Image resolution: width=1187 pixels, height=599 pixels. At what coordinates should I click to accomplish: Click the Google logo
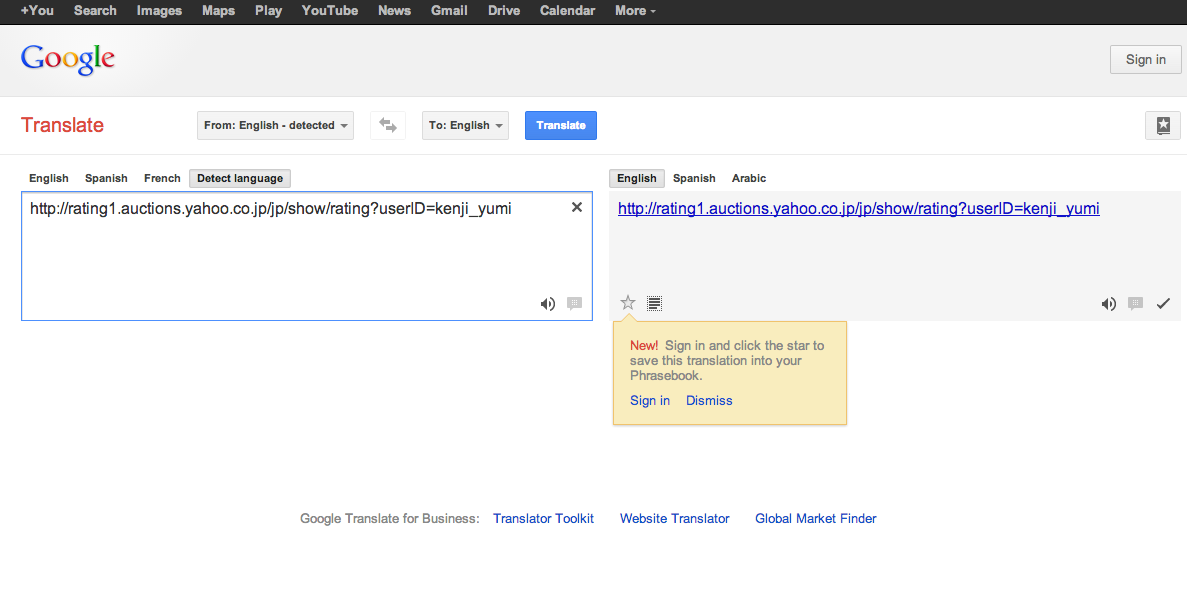coord(67,60)
